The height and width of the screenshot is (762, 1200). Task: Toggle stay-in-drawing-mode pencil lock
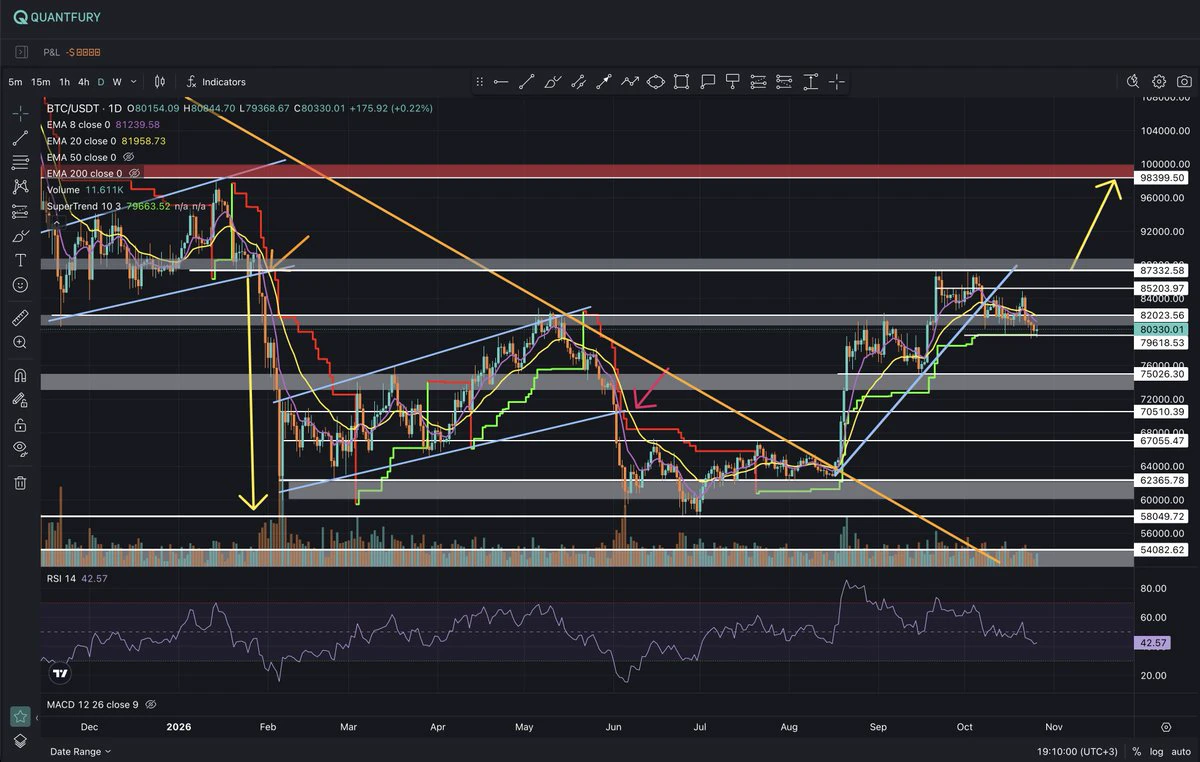20,400
